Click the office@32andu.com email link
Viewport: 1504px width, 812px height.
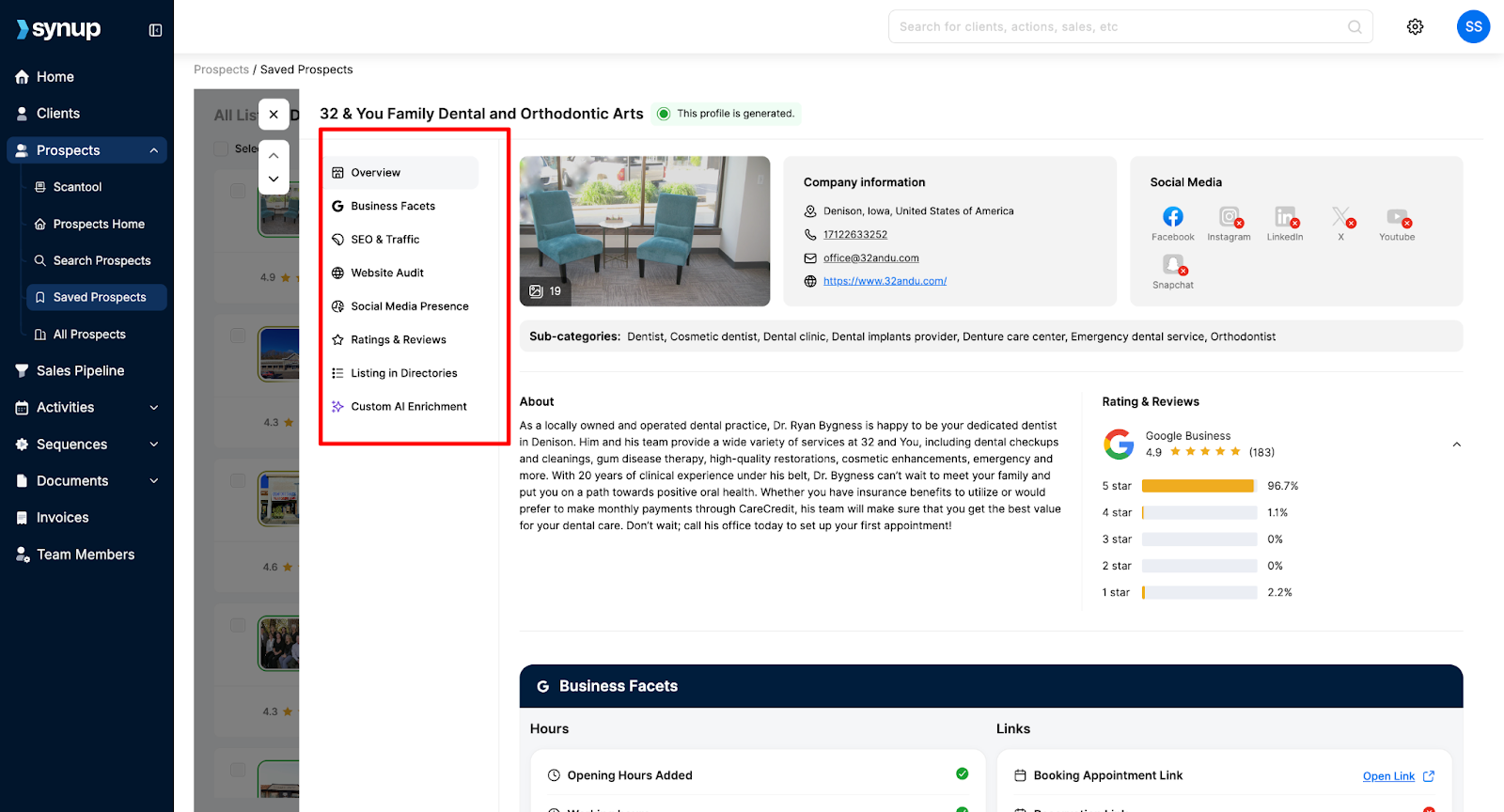[x=871, y=258]
